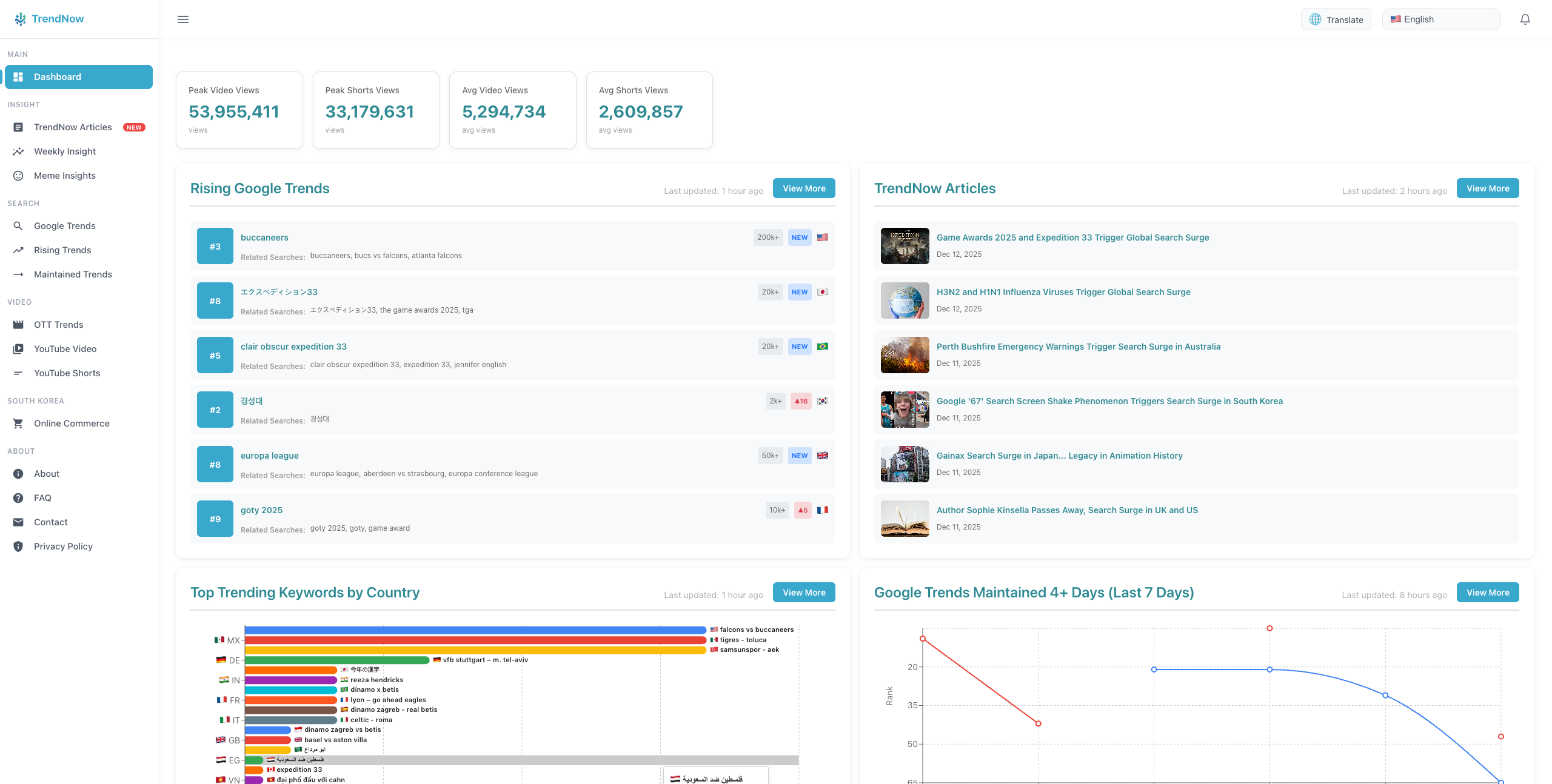Click the Translate globe icon
Viewport: 1552px width, 784px height.
click(1314, 19)
